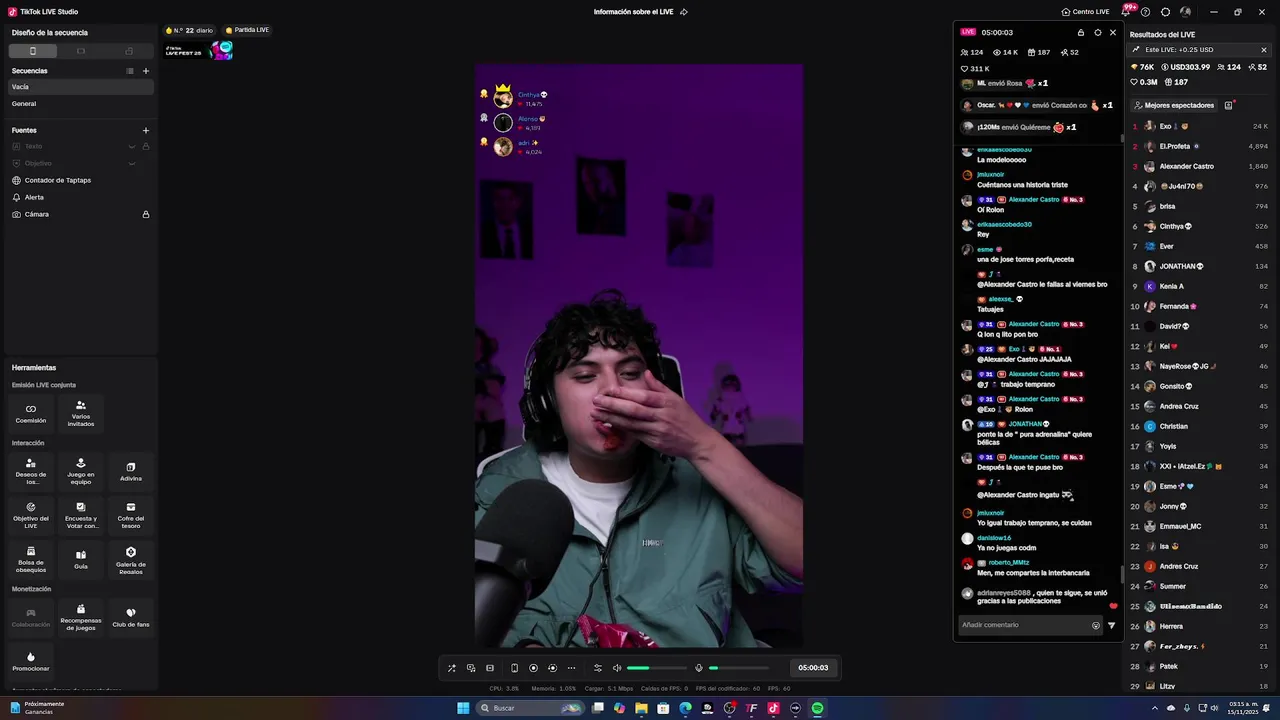Open the Encuesta y Votar tool

[x=81, y=515]
